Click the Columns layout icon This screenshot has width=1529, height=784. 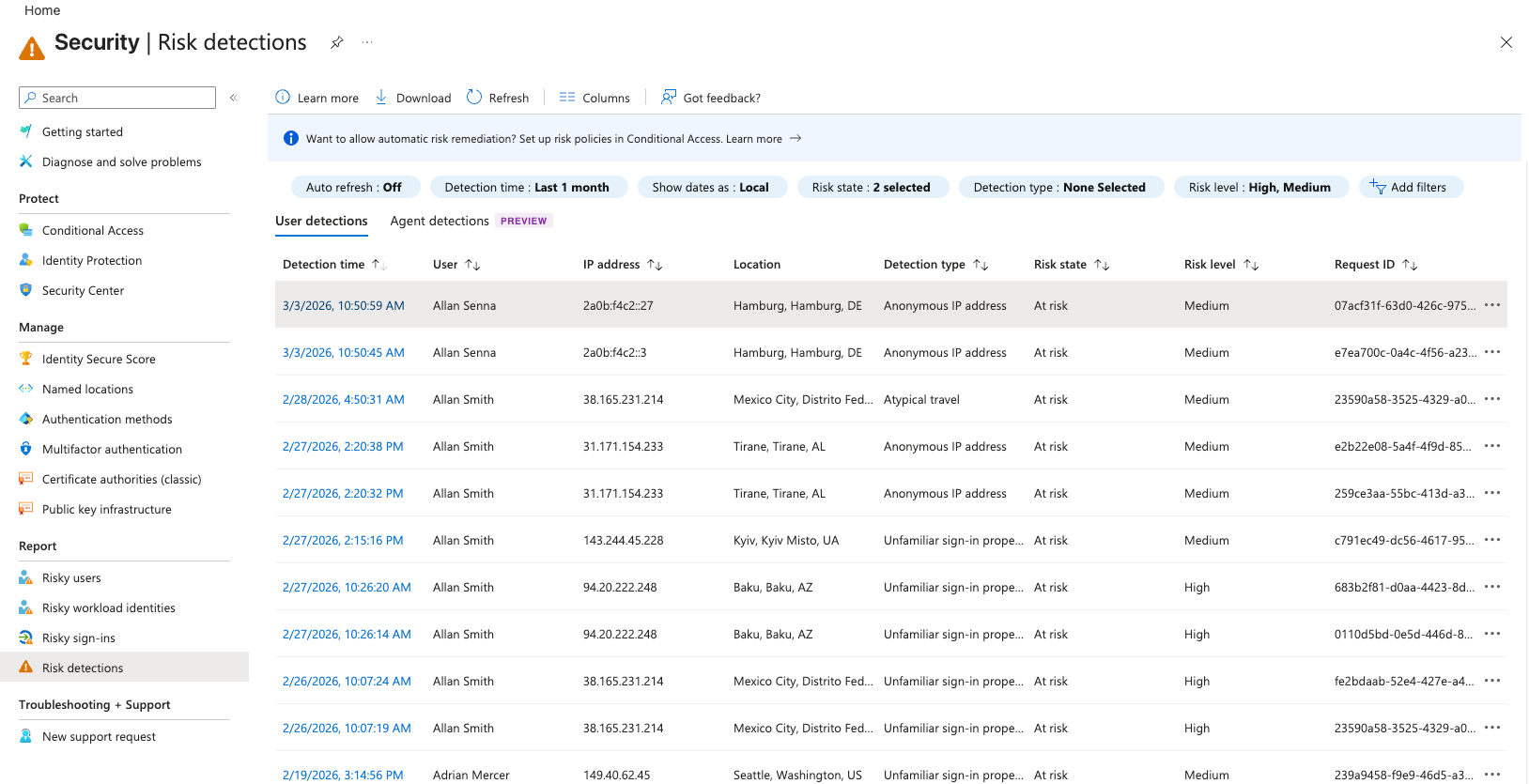567,97
